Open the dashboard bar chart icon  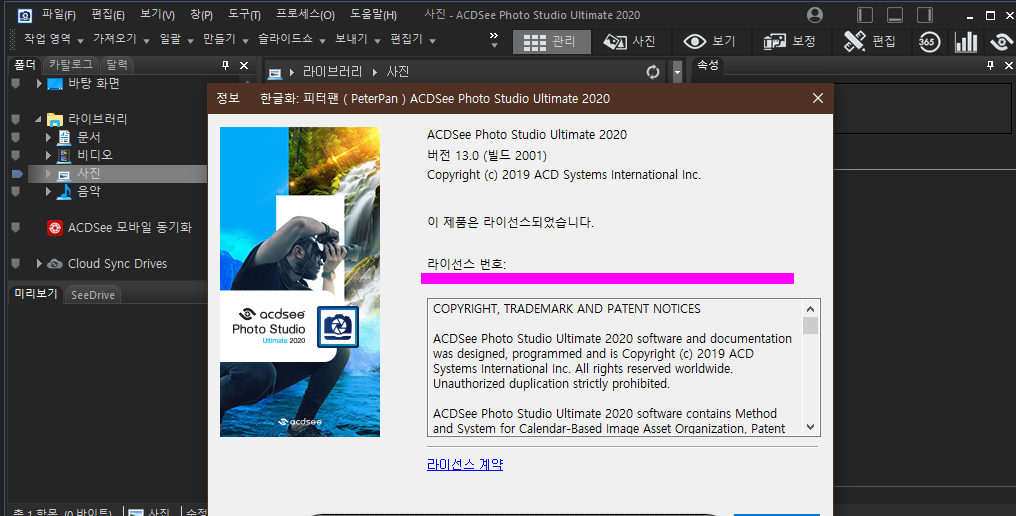(x=965, y=42)
